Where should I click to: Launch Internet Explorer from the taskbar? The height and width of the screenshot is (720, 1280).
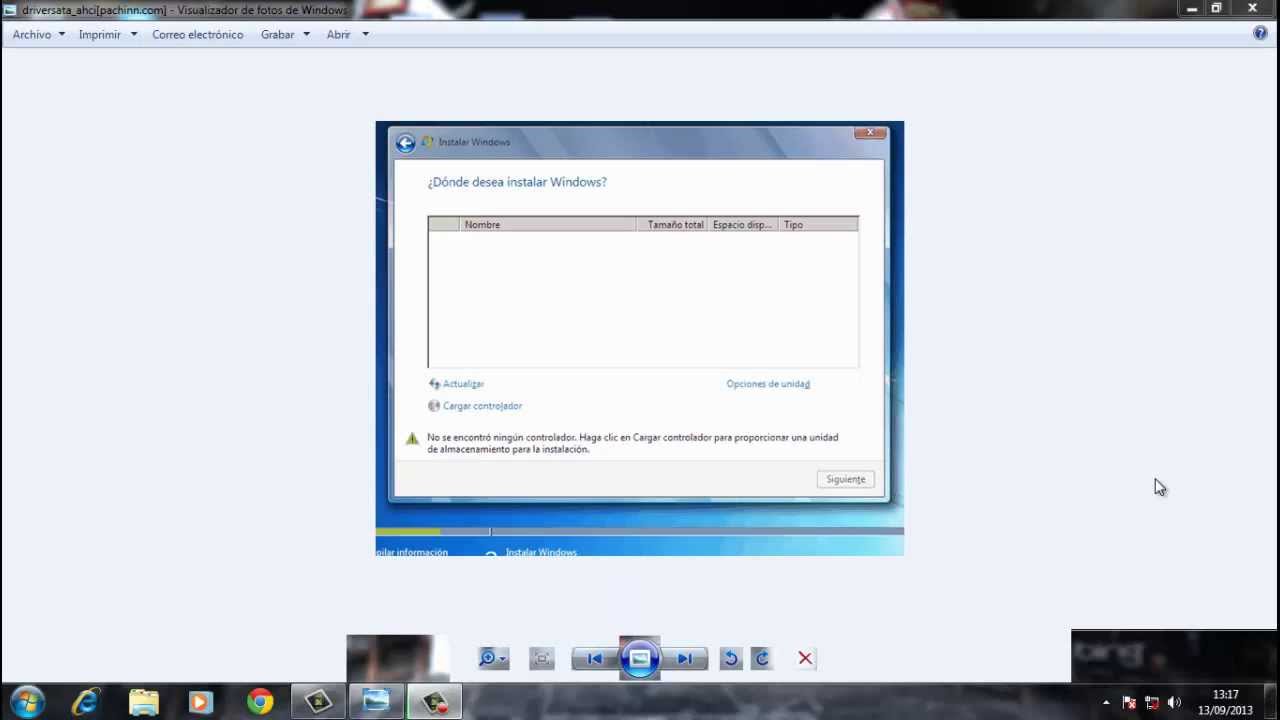click(x=86, y=702)
